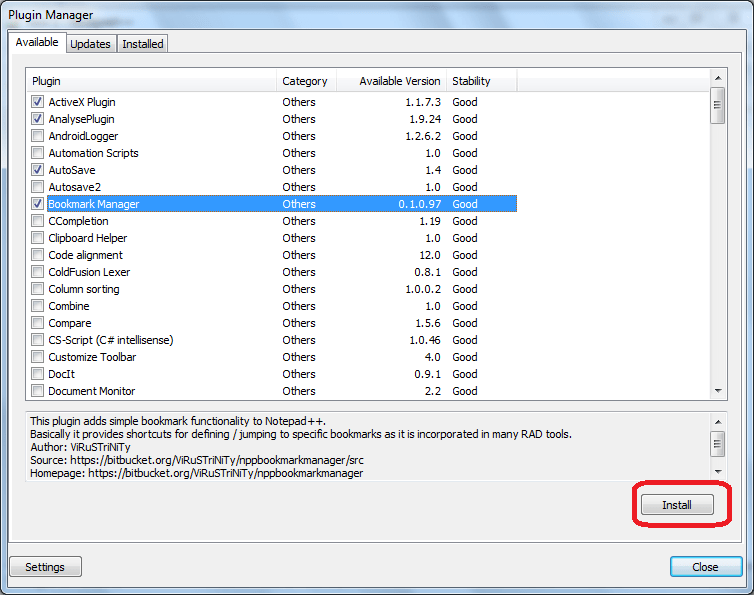Select the AutoSave row name
The image size is (754, 595).
pyautogui.click(x=72, y=170)
